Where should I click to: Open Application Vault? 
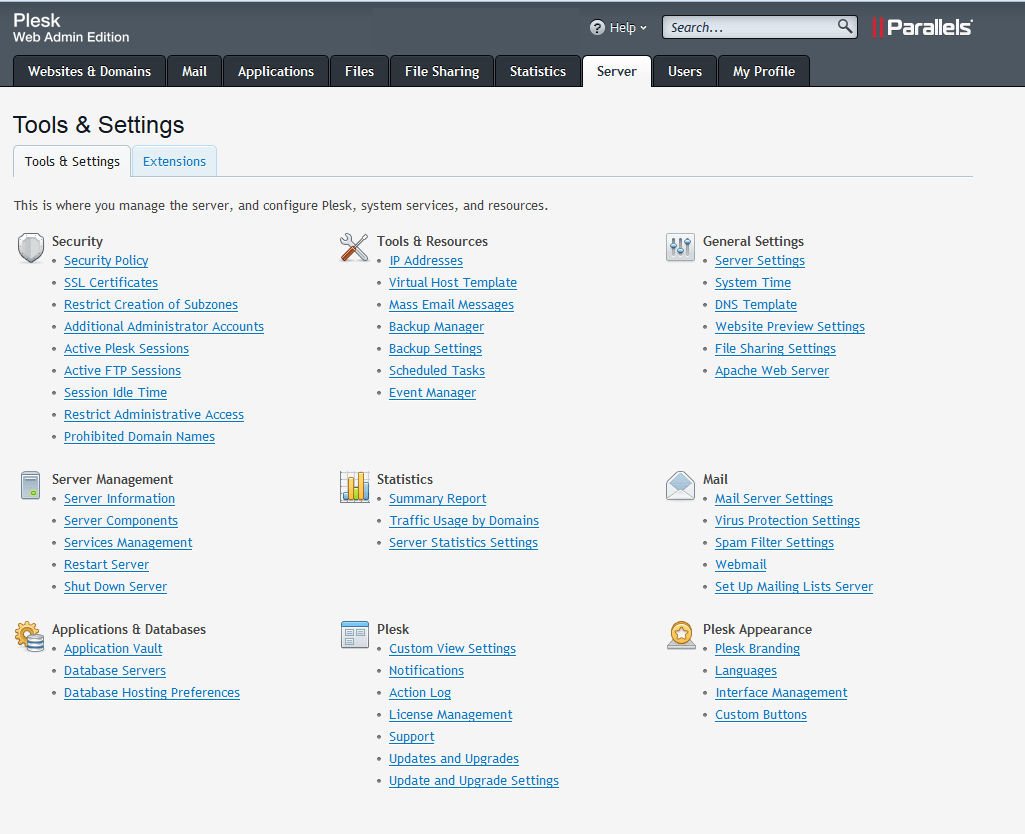coord(113,648)
